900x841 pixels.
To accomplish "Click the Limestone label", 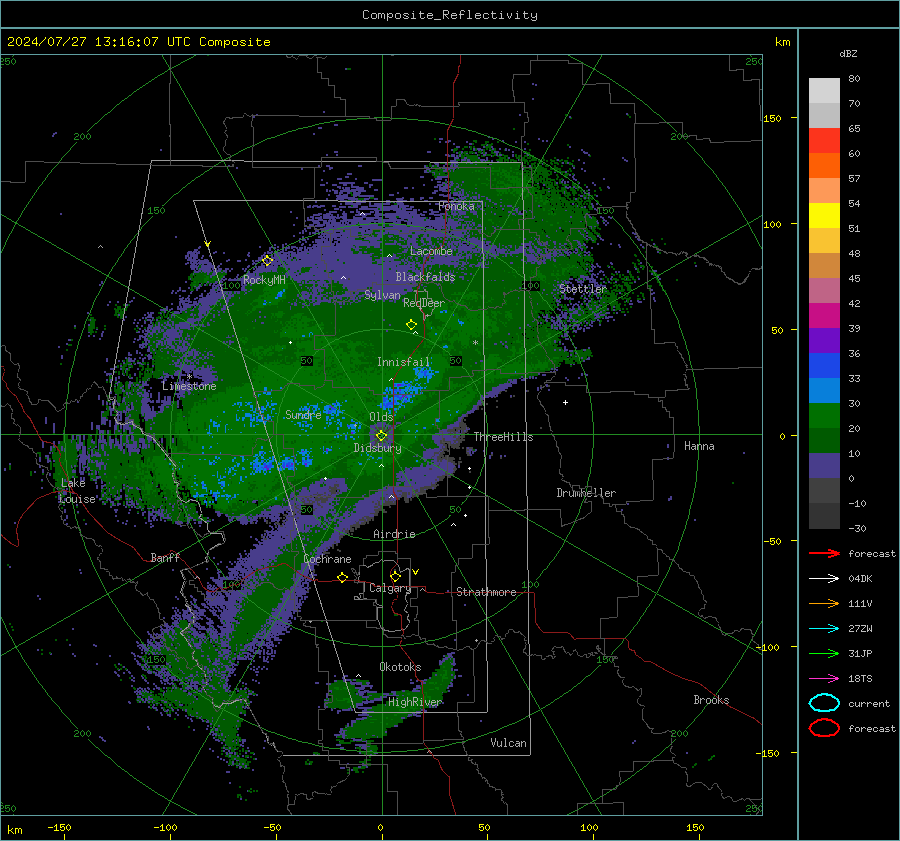I will coord(189,386).
